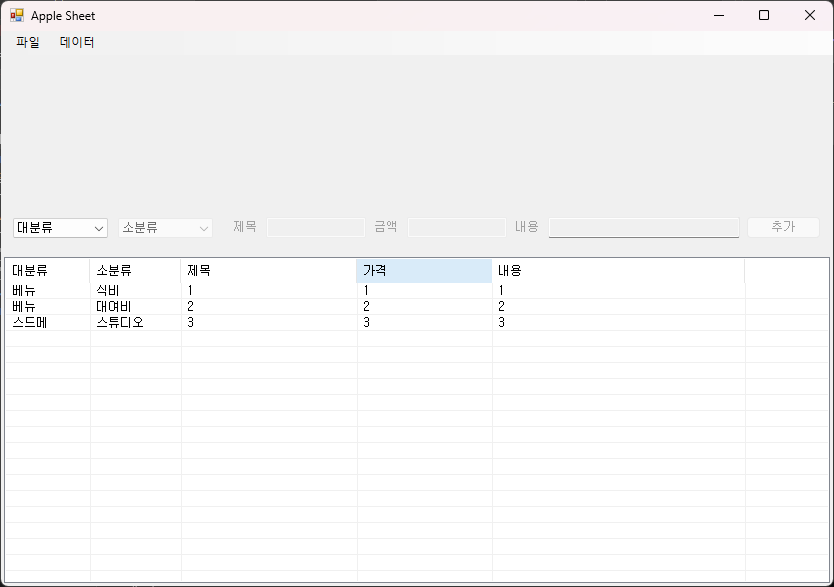Screen dimensions: 834x587
Task: Click the Apple Sheet app icon
Action: pos(17,15)
